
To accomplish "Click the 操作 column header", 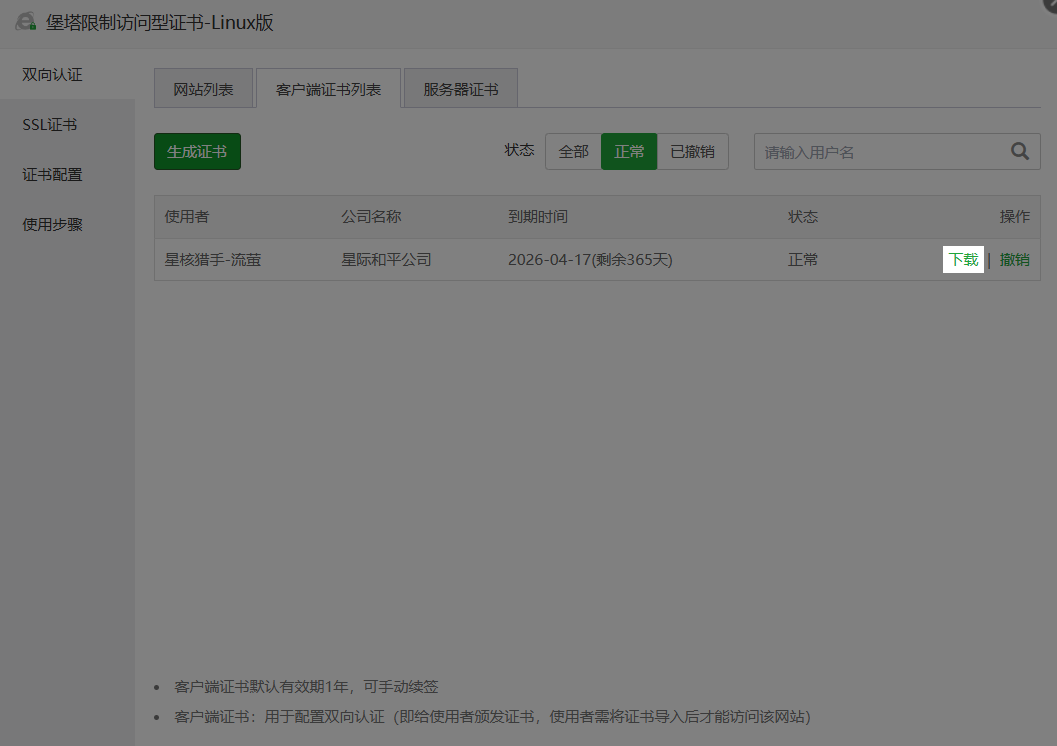I will pyautogui.click(x=1014, y=216).
